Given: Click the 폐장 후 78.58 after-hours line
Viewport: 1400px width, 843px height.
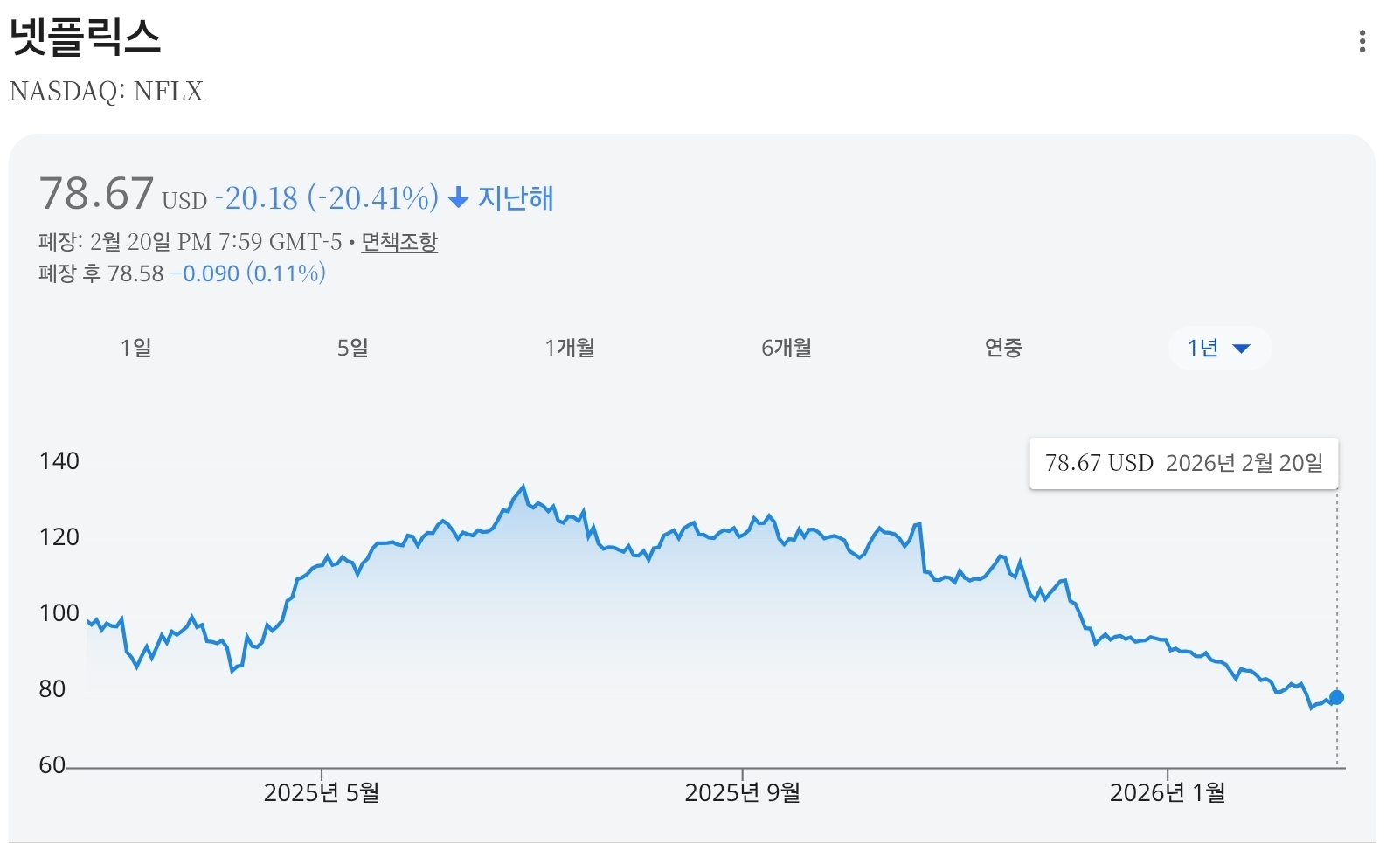Looking at the screenshot, I should (x=182, y=273).
